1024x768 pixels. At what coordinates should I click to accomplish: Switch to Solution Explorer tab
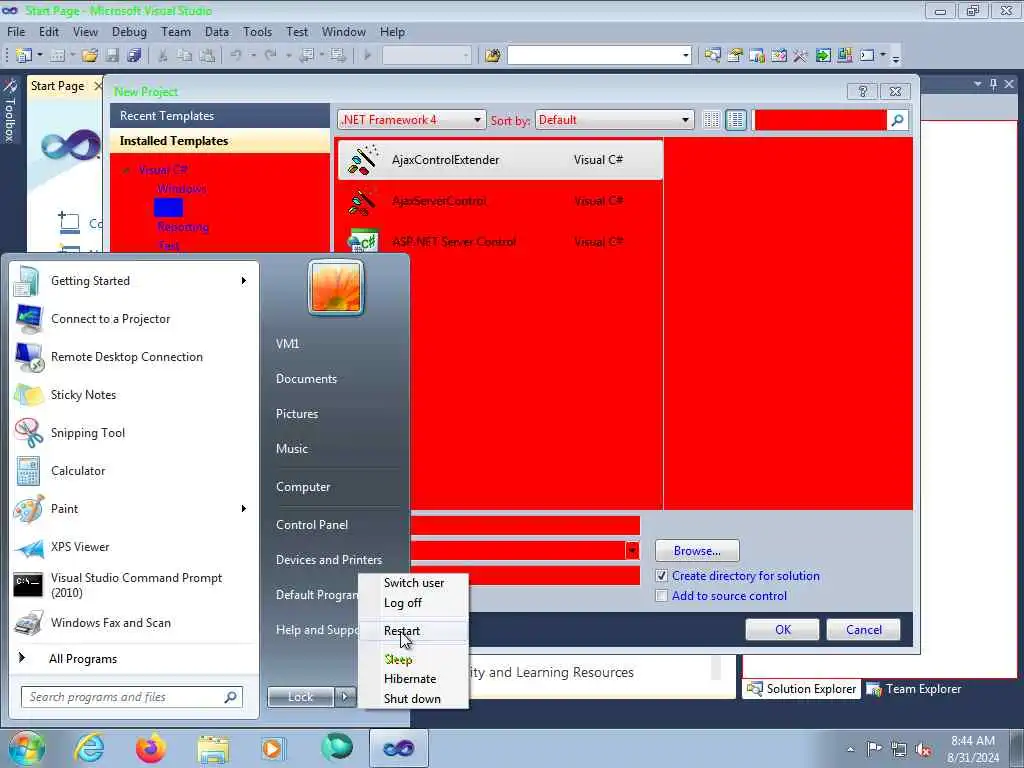(x=801, y=689)
